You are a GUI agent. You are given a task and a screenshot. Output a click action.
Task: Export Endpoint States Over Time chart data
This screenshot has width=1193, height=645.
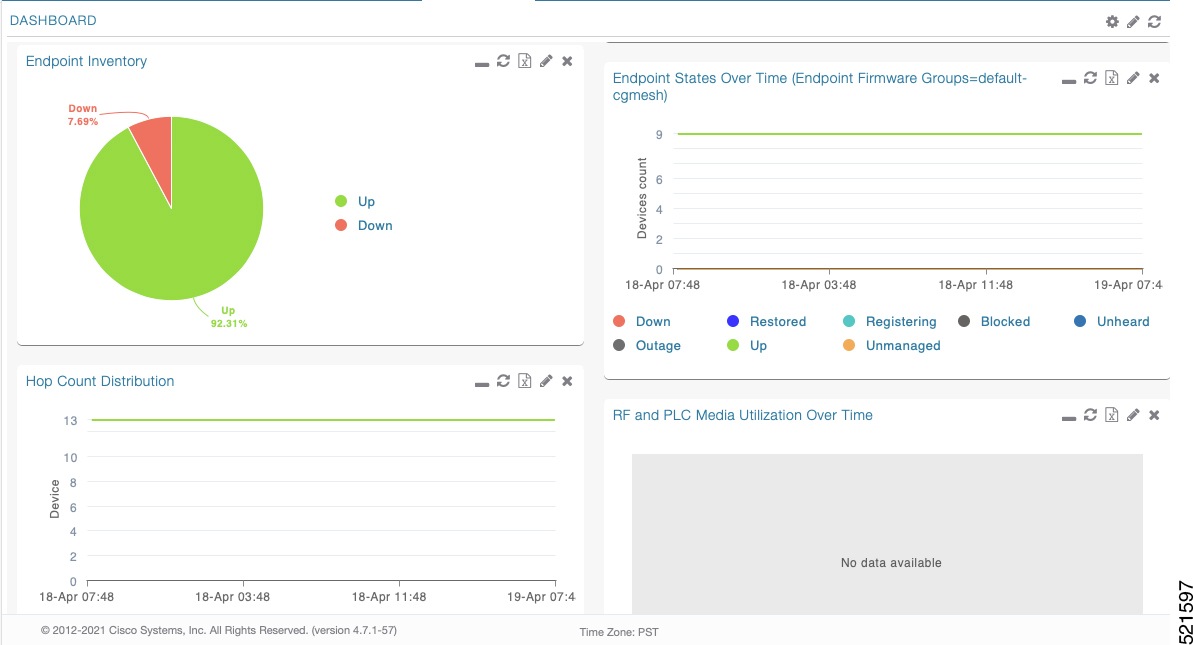pyautogui.click(x=1111, y=77)
